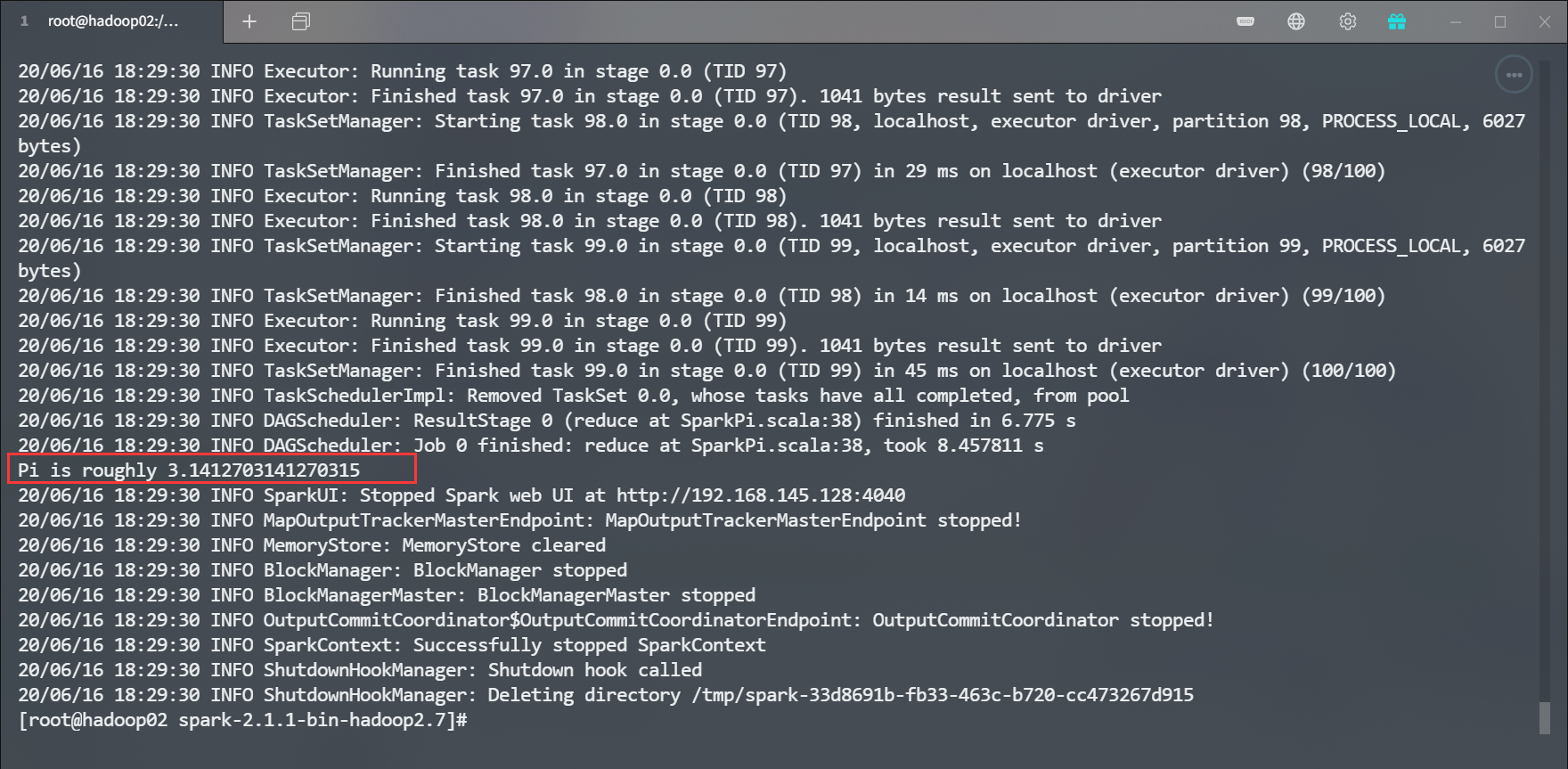Screen dimensions: 1568x769
Task: Click the highlighted 'Pi is roughly' result line
Action: [189, 470]
